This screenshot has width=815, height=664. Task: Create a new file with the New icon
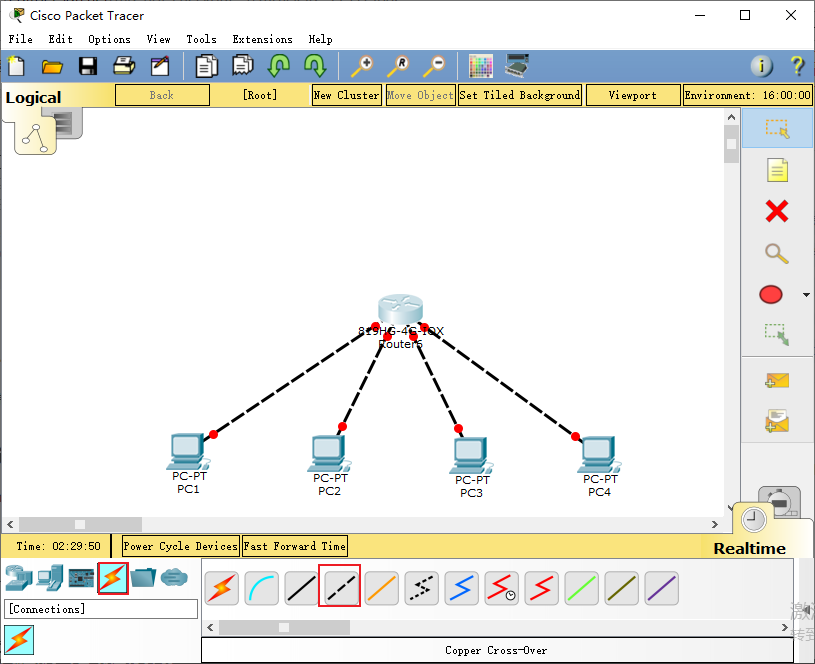pos(16,67)
